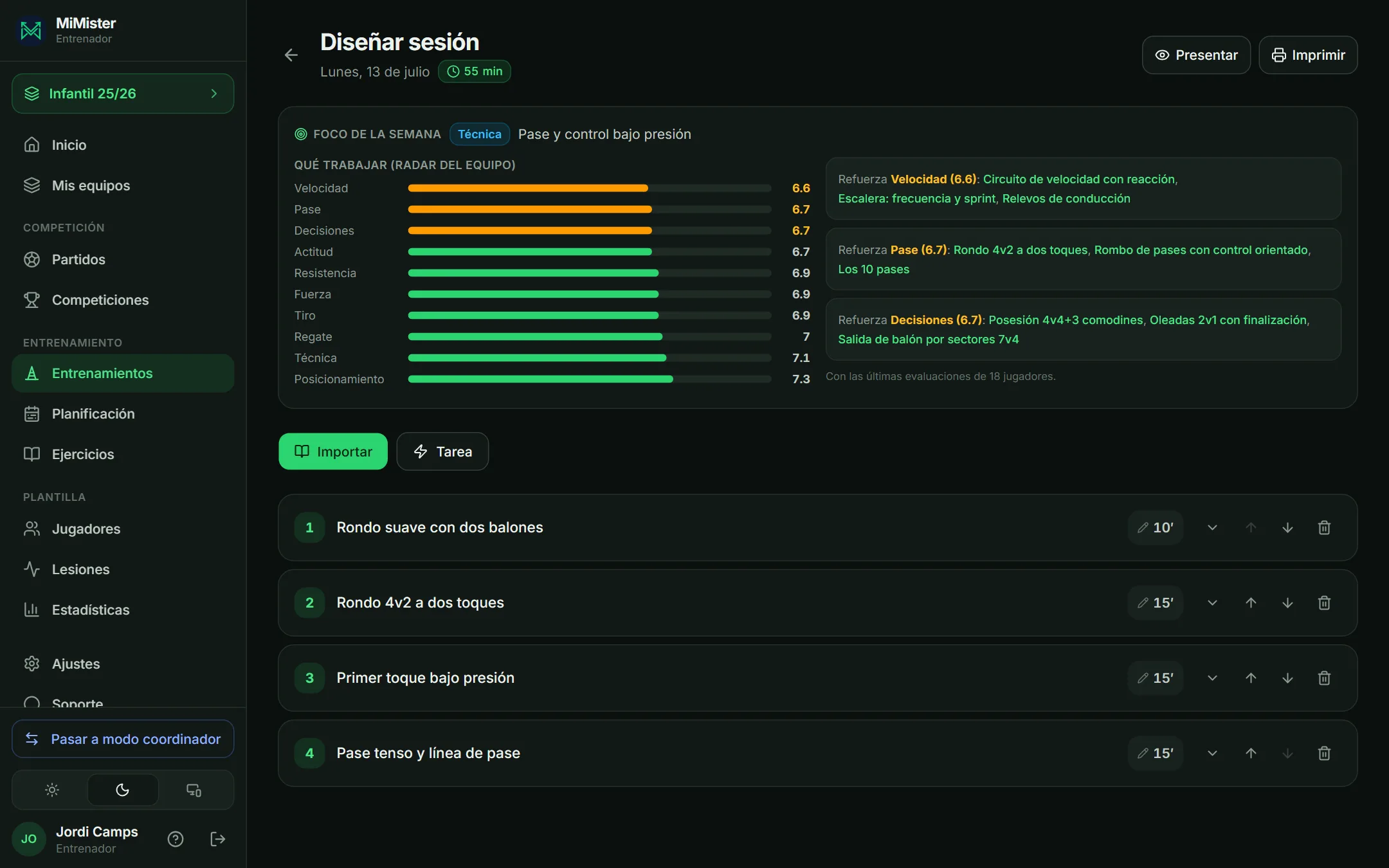Click the MiMister logo icon

[x=30, y=30]
